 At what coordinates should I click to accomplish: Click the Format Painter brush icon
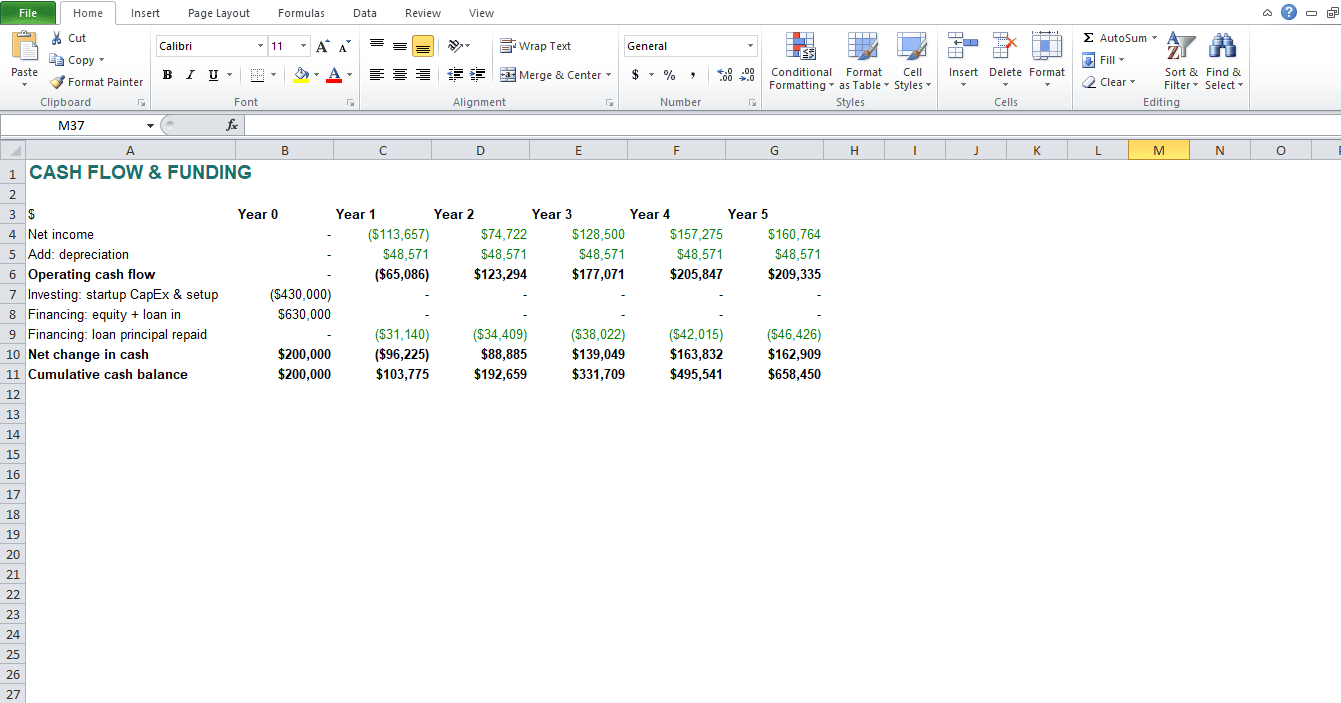57,82
